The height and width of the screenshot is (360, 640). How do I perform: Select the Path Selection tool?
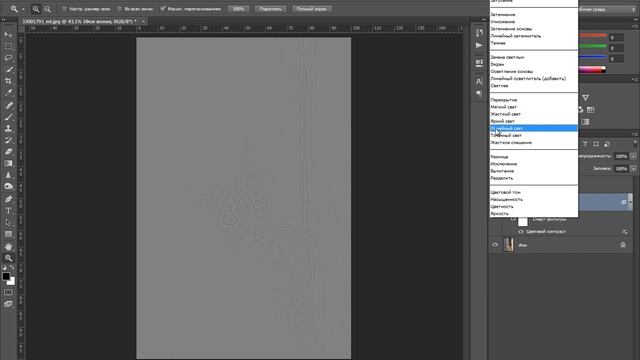tap(8, 222)
